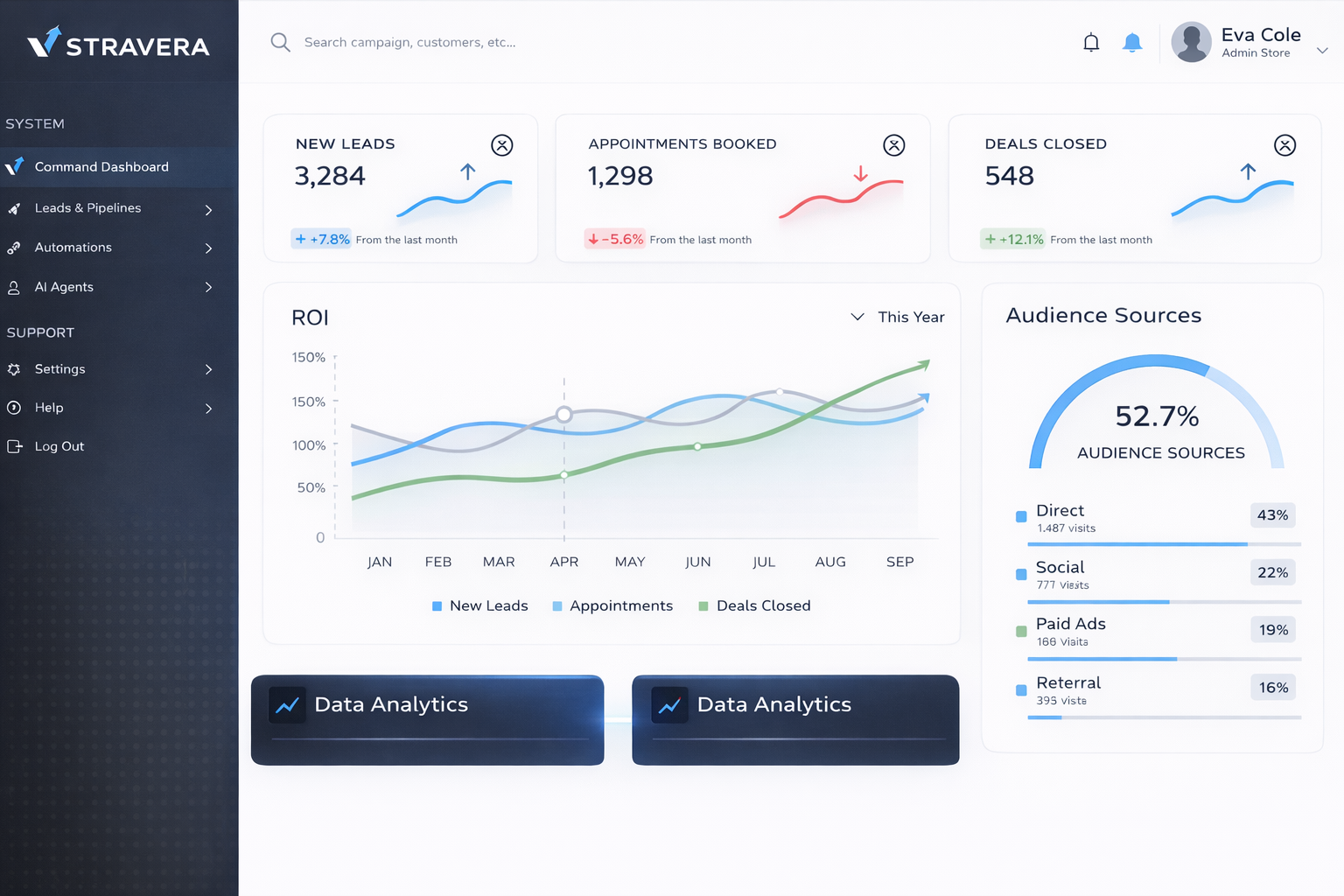The height and width of the screenshot is (896, 1344).
Task: Click the Social visits progress bar
Action: click(x=1165, y=602)
